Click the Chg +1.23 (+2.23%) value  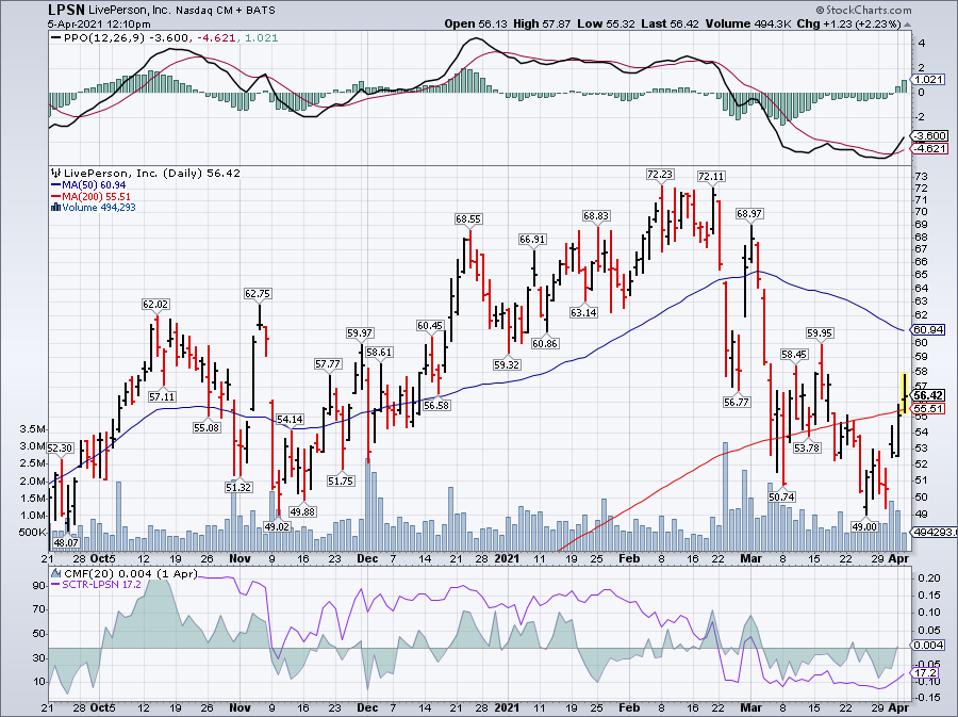[x=848, y=24]
